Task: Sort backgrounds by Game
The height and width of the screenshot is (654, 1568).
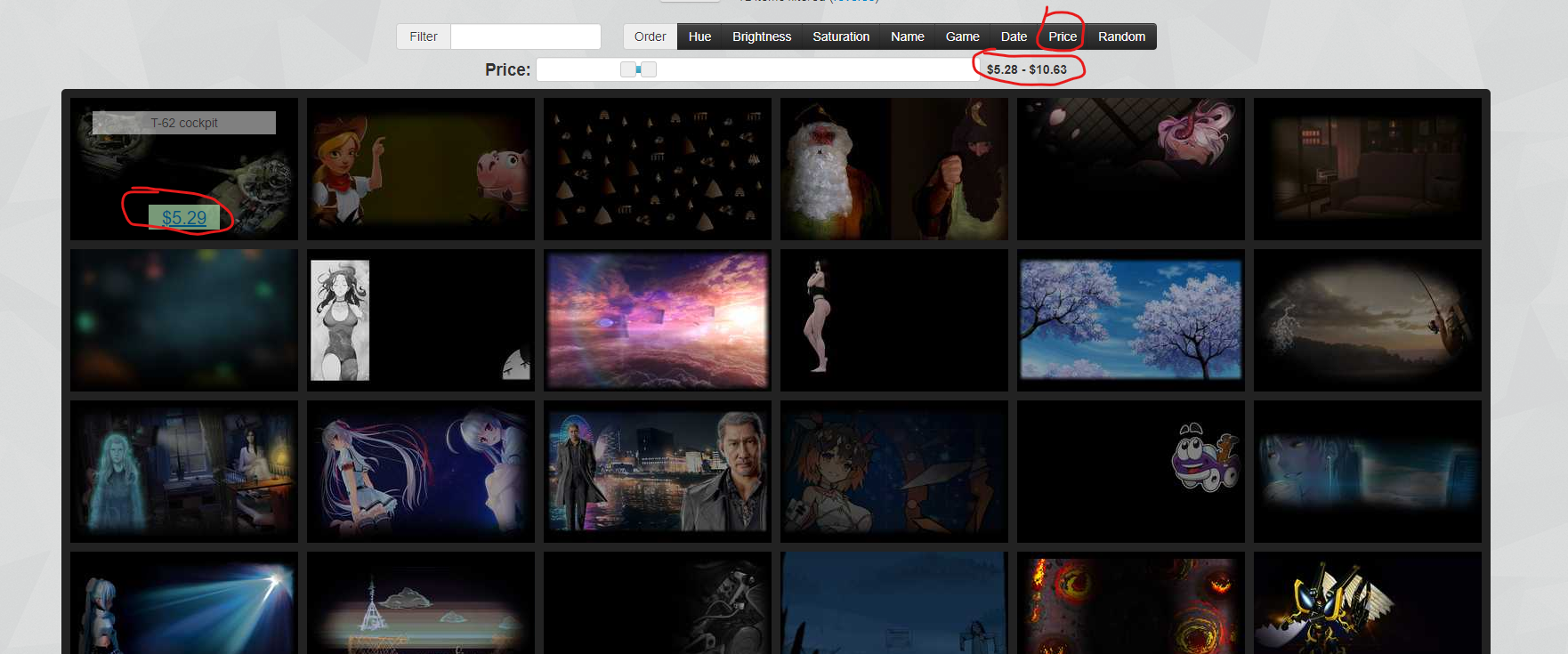Action: (963, 36)
